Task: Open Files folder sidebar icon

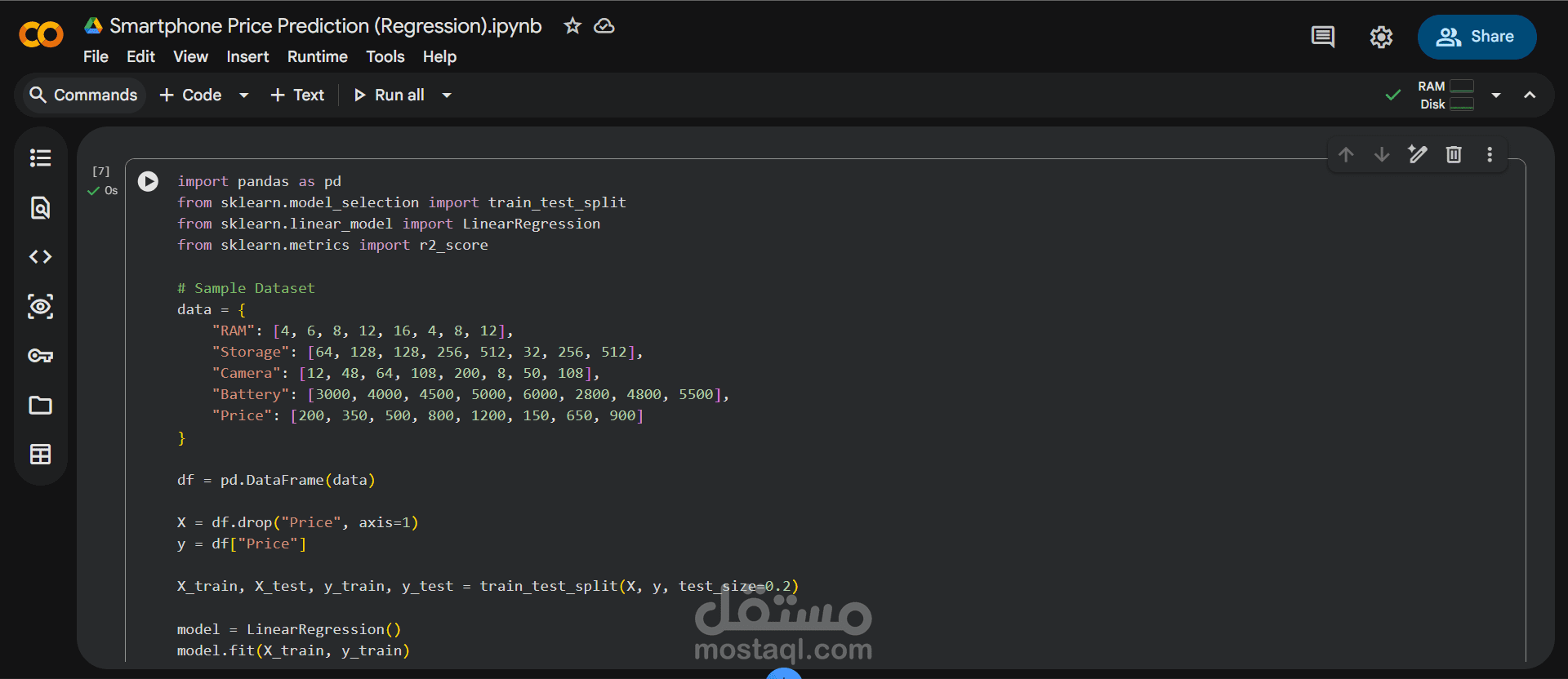Action: 40,406
